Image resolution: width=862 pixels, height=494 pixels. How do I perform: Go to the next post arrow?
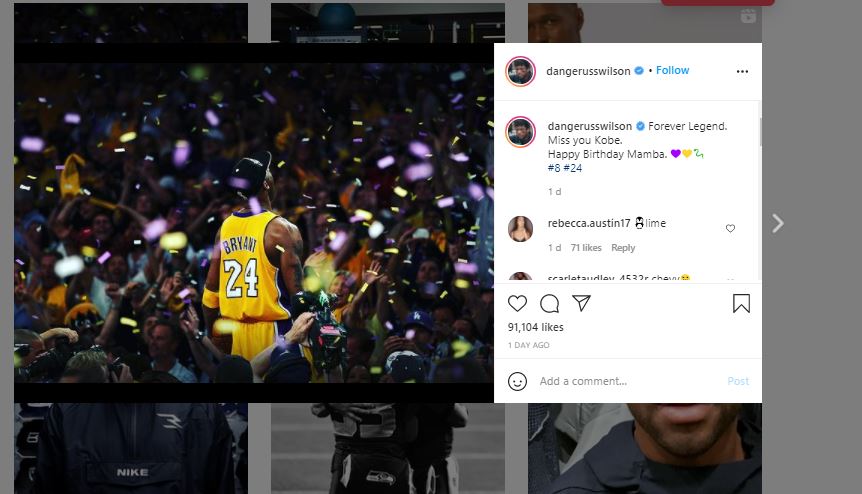pyautogui.click(x=777, y=223)
